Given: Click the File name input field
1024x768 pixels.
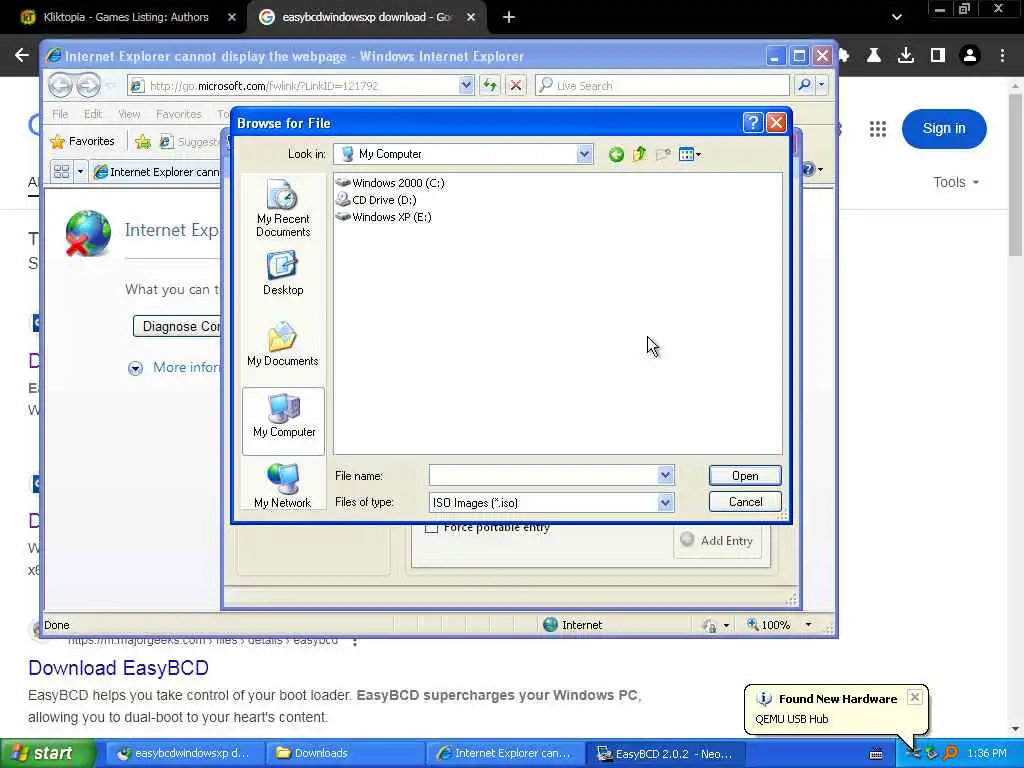Looking at the screenshot, I should point(543,475).
